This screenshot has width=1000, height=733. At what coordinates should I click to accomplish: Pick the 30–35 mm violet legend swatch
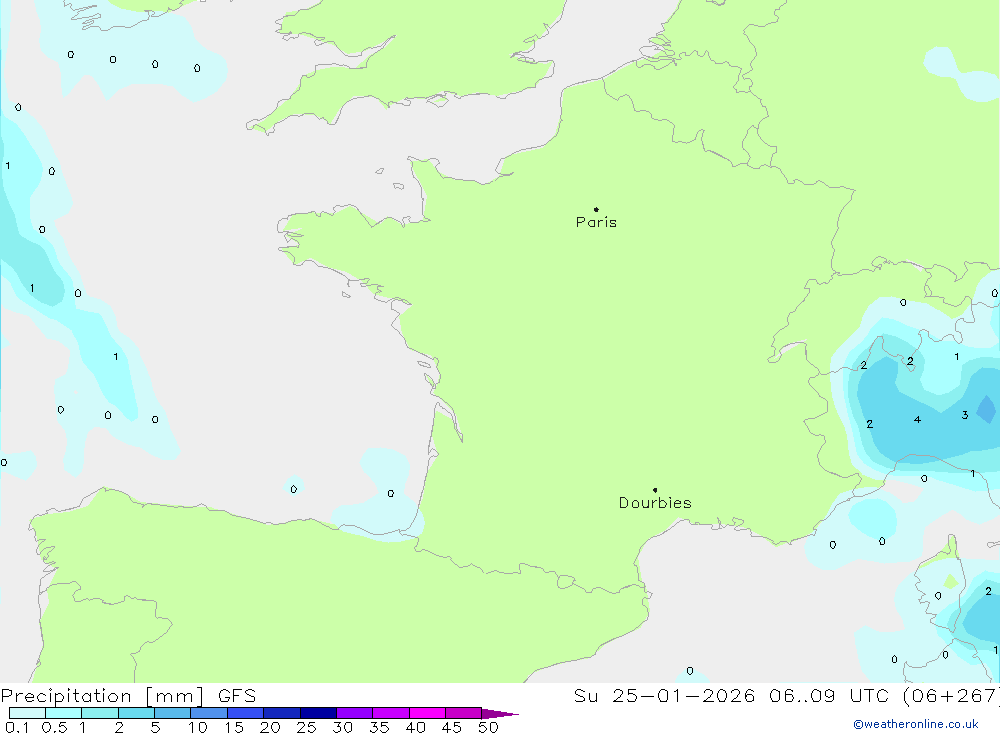coord(354,713)
